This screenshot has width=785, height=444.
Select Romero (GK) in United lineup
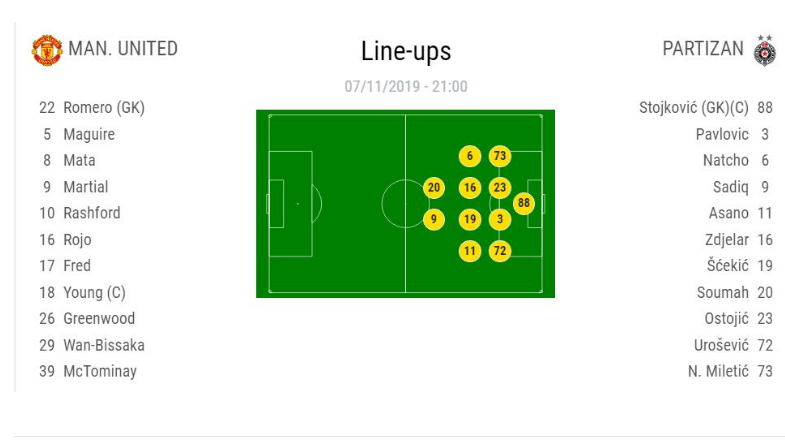[103, 108]
